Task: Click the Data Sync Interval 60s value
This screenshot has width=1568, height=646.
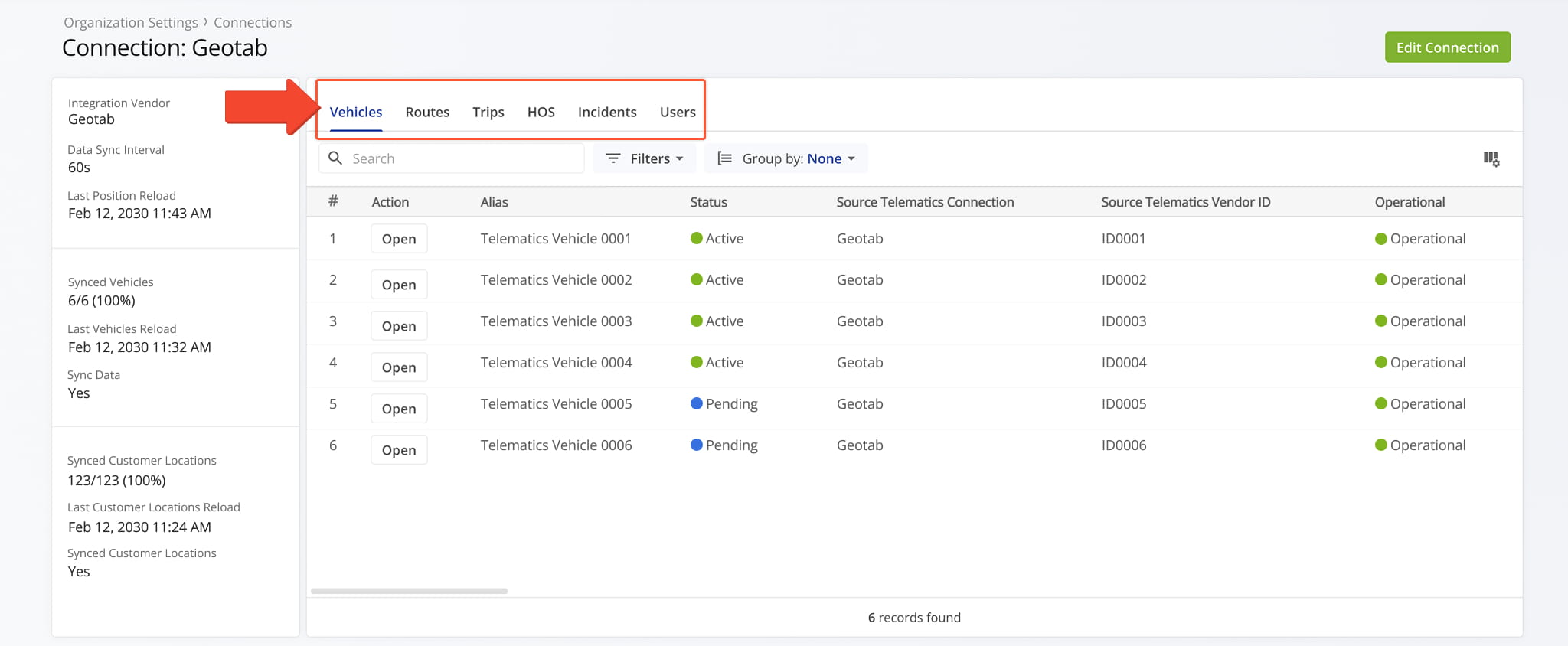Action: click(79, 168)
